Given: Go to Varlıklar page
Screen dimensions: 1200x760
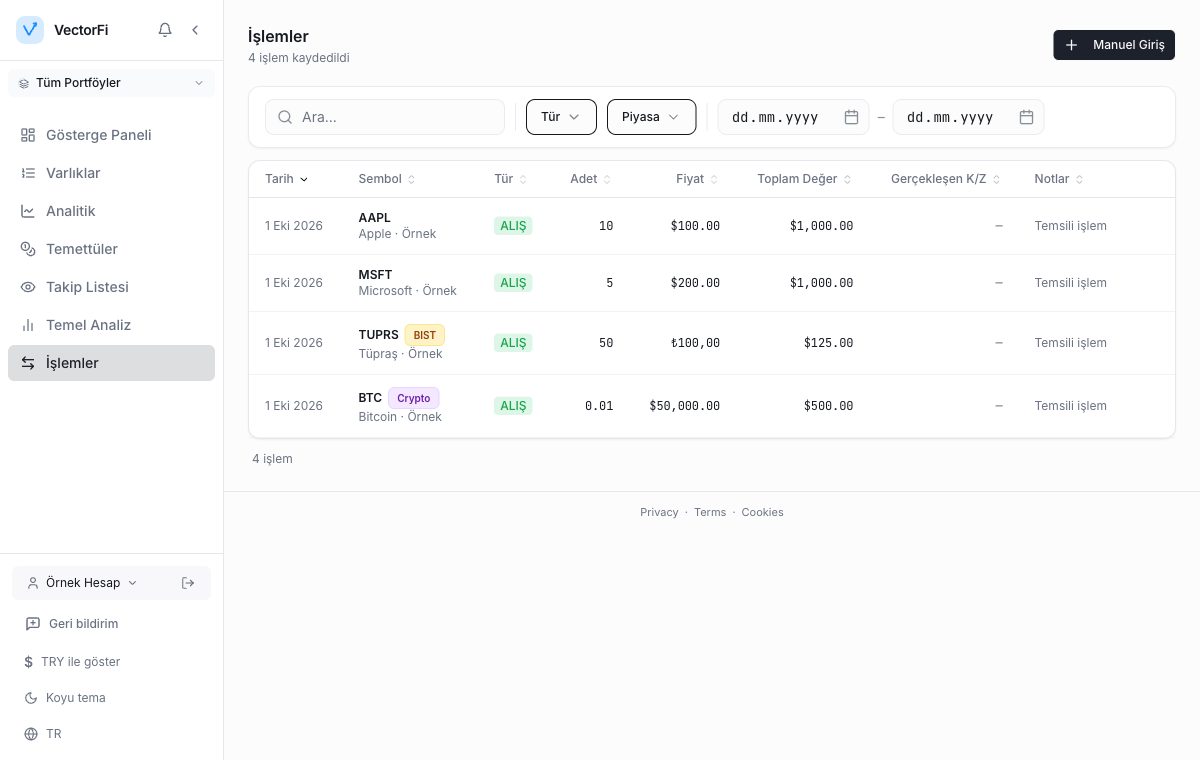Looking at the screenshot, I should [x=111, y=173].
